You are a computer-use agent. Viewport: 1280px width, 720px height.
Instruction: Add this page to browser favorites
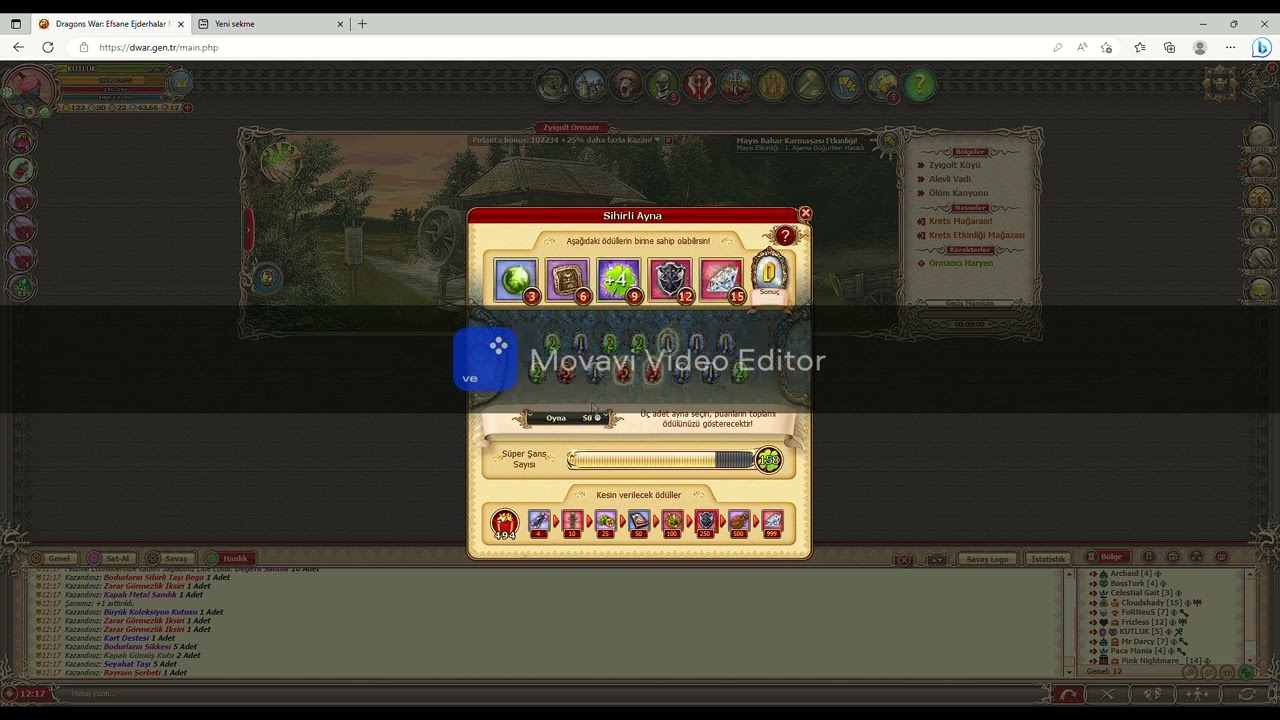(x=1106, y=47)
